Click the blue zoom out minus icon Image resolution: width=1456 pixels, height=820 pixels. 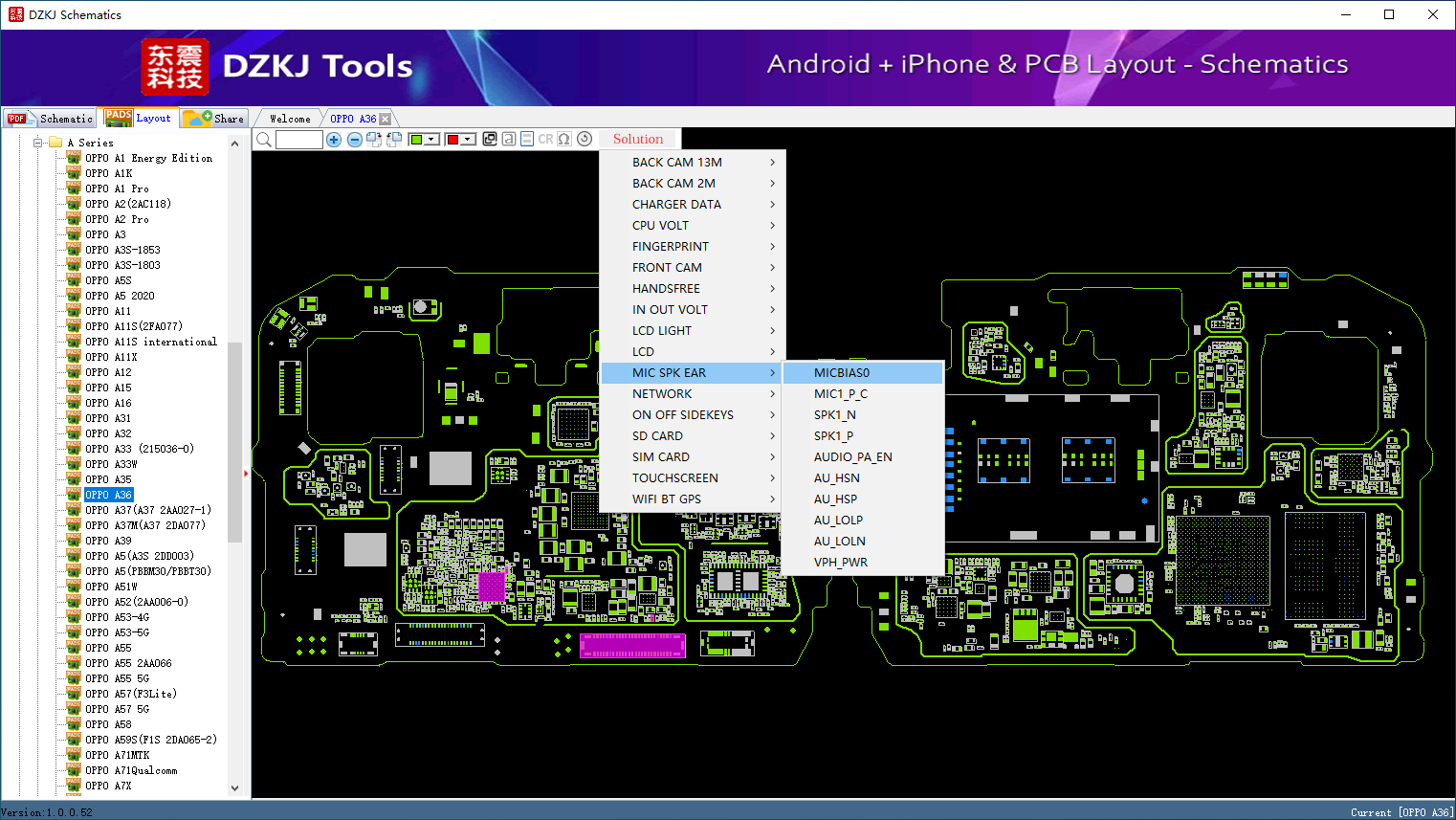[355, 140]
